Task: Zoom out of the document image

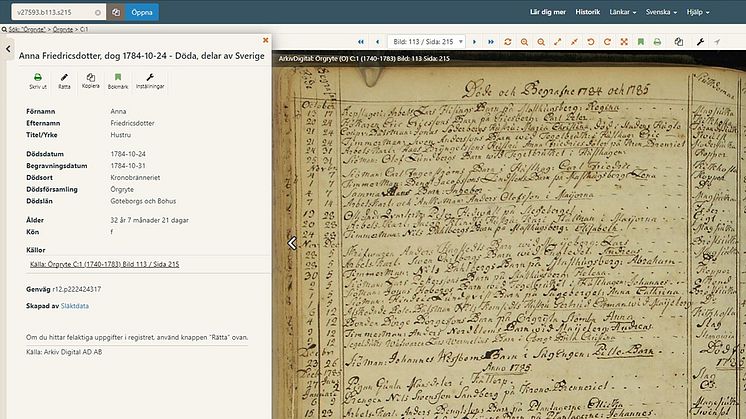Action: (541, 42)
